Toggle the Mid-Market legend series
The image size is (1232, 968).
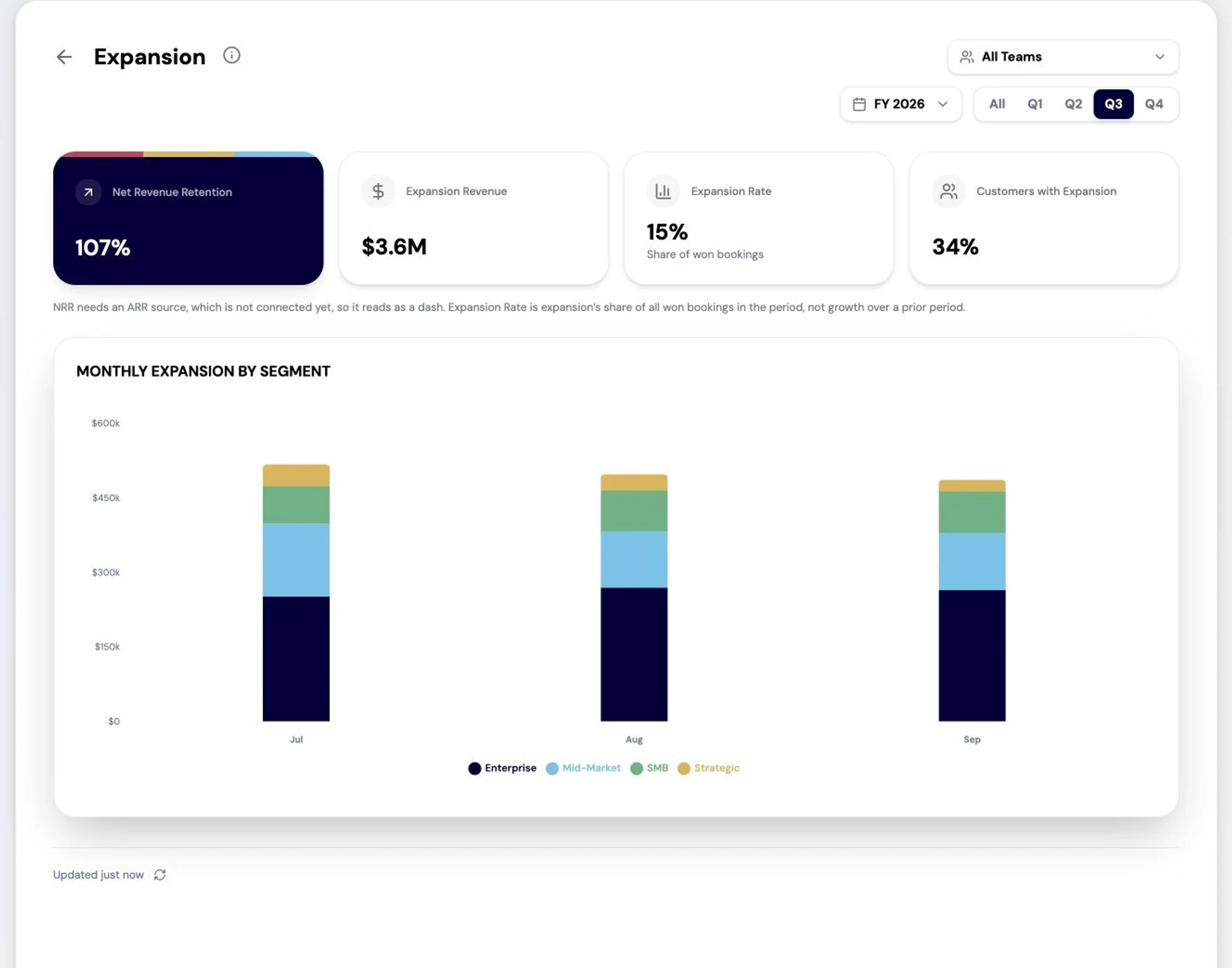pos(583,768)
